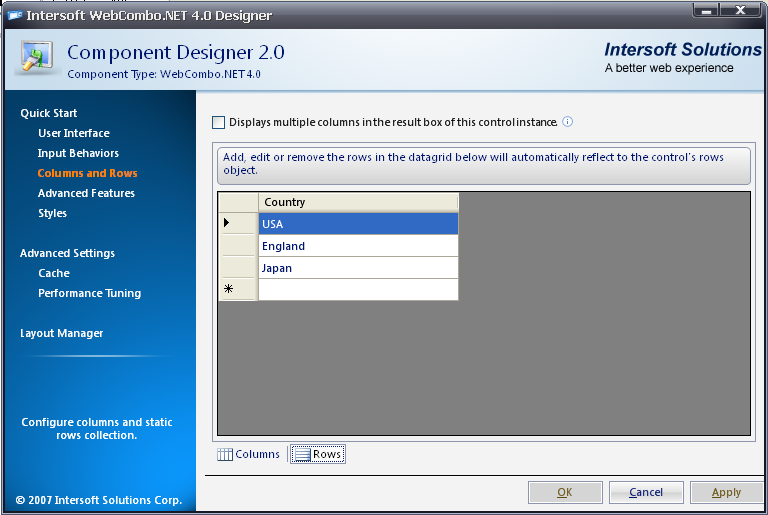Open Cache under Advanced Settings

54,273
